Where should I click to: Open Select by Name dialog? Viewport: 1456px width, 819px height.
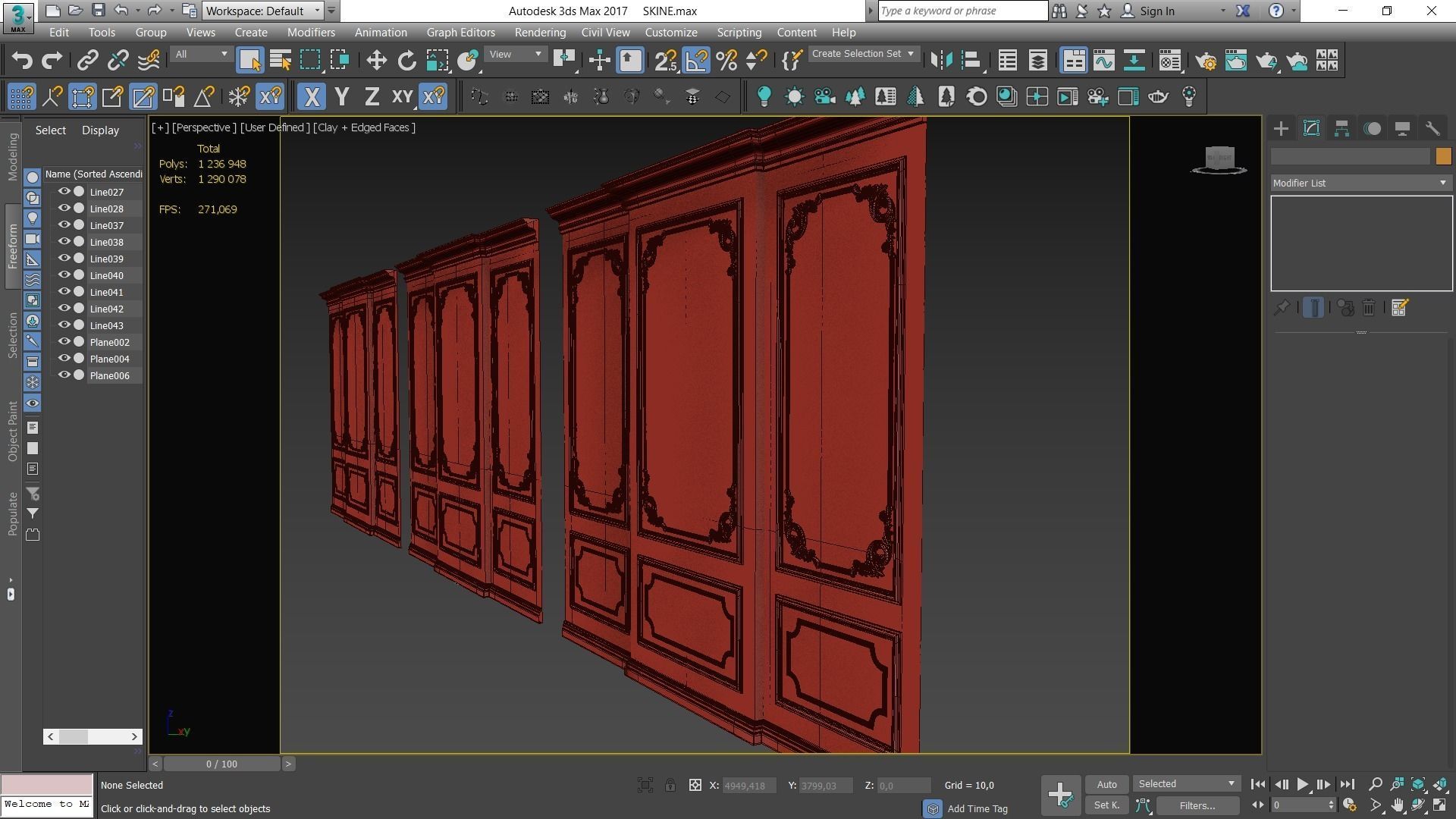point(281,60)
